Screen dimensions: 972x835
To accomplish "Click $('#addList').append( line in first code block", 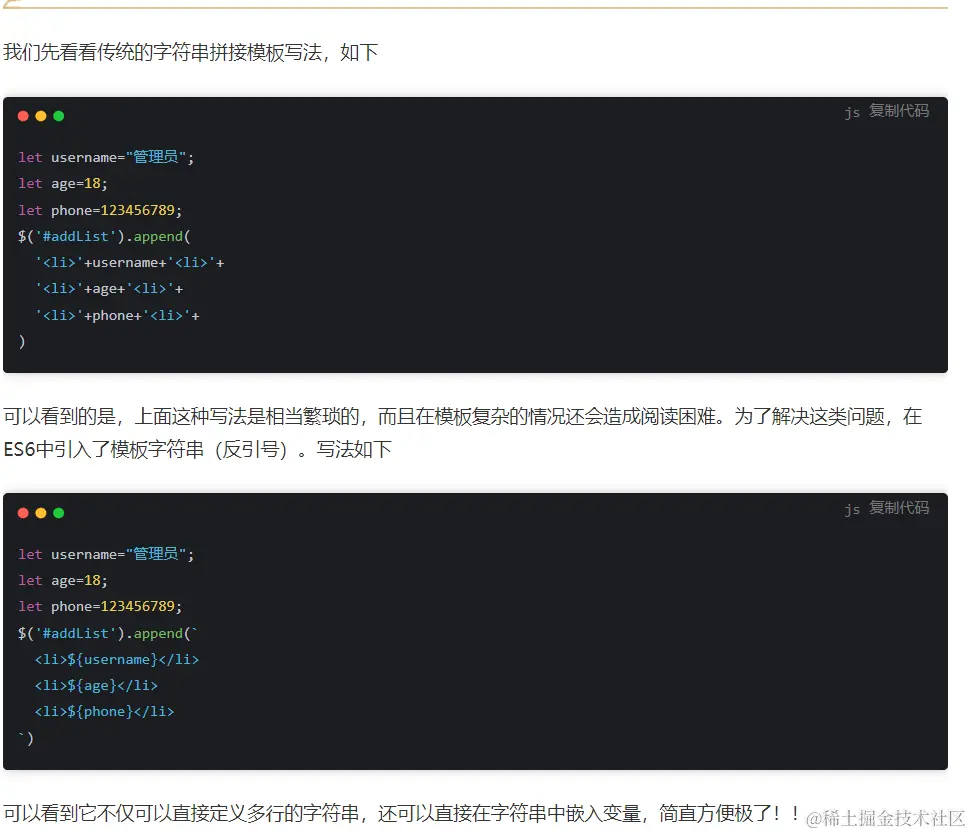I will (x=104, y=236).
